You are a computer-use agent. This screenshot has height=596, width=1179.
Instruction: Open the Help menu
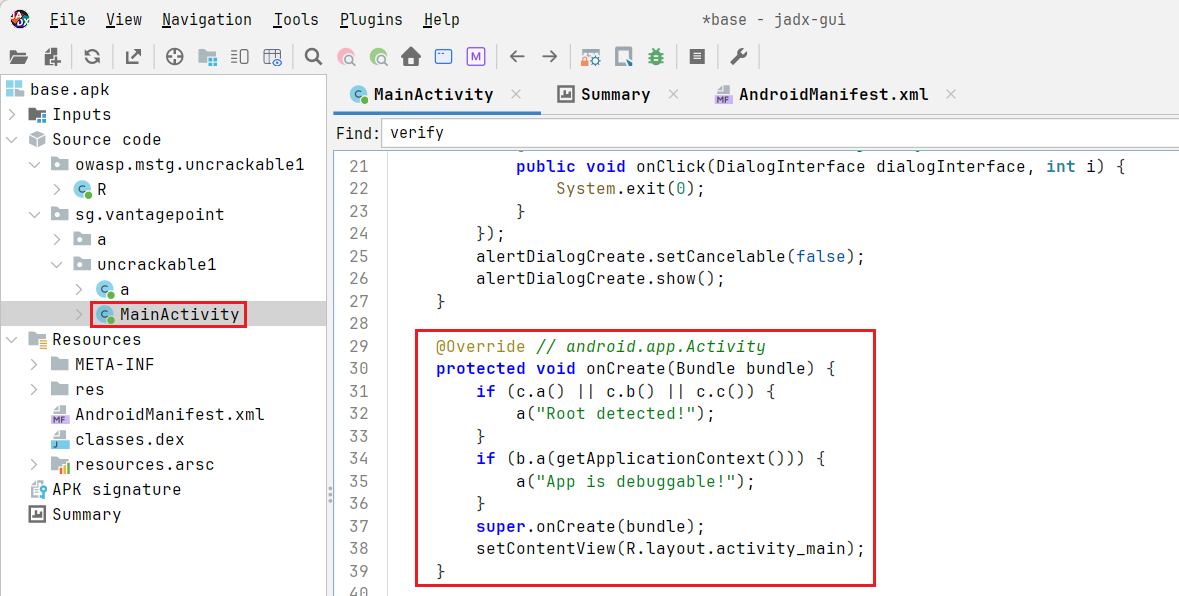(x=441, y=20)
